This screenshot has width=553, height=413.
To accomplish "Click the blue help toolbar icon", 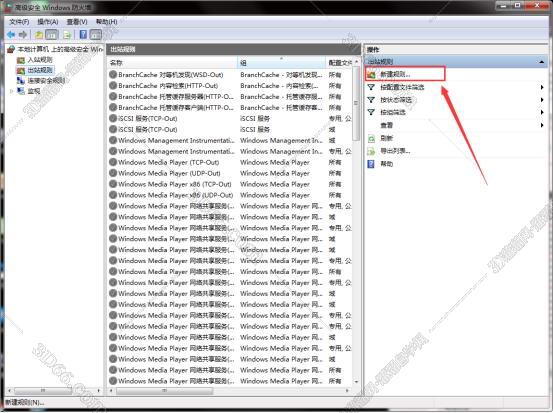I will (83, 35).
